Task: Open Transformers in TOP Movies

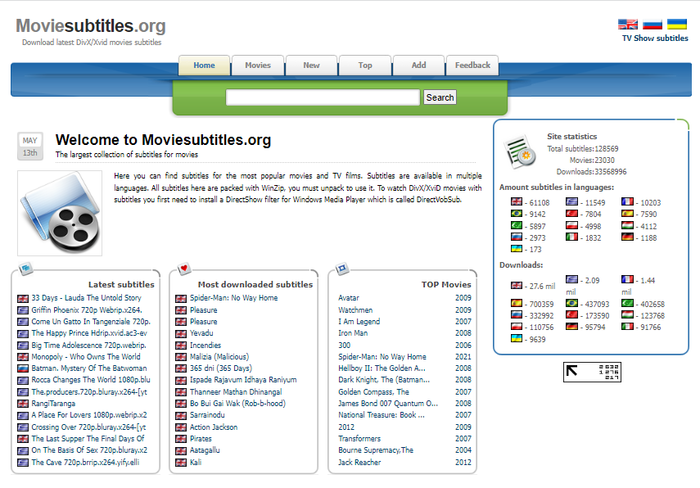Action: coord(359,439)
